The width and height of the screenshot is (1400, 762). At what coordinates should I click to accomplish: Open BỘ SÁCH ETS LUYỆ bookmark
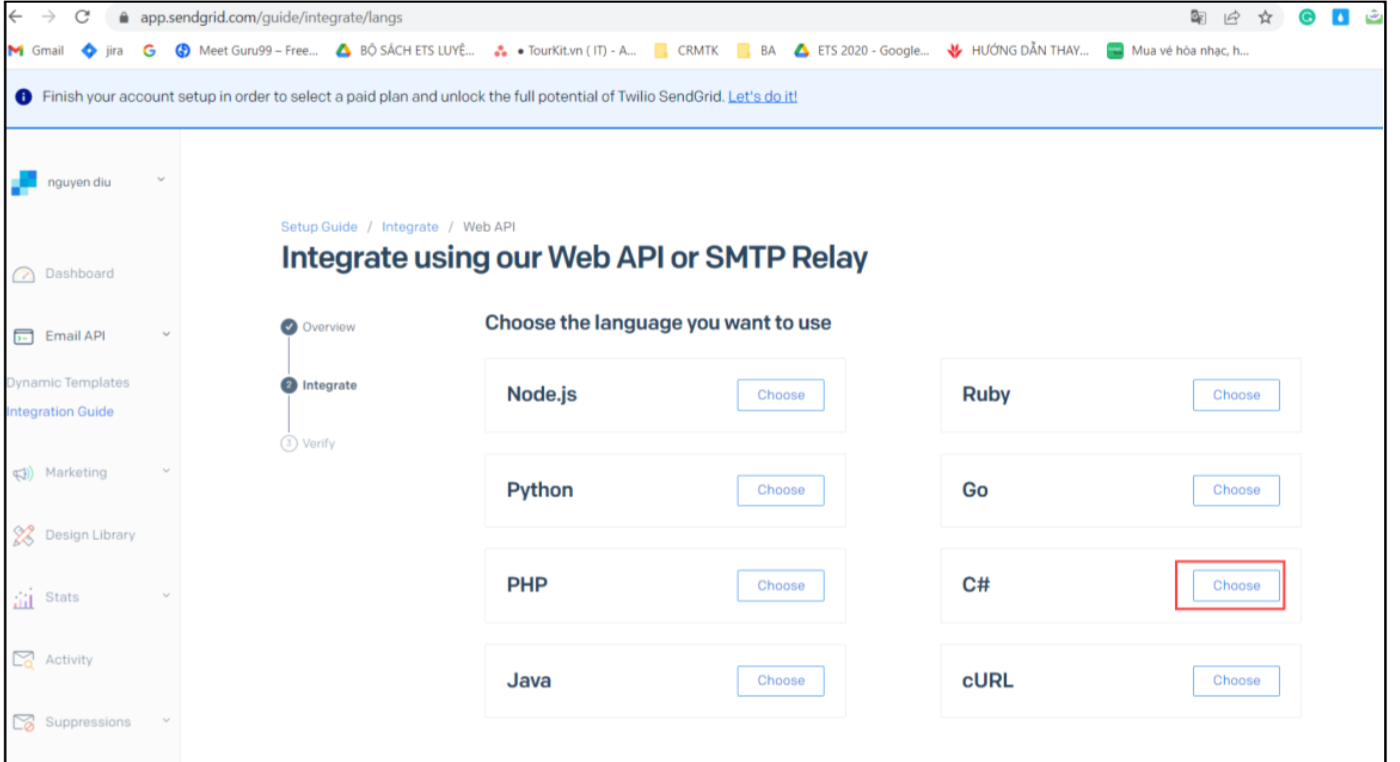click(405, 51)
